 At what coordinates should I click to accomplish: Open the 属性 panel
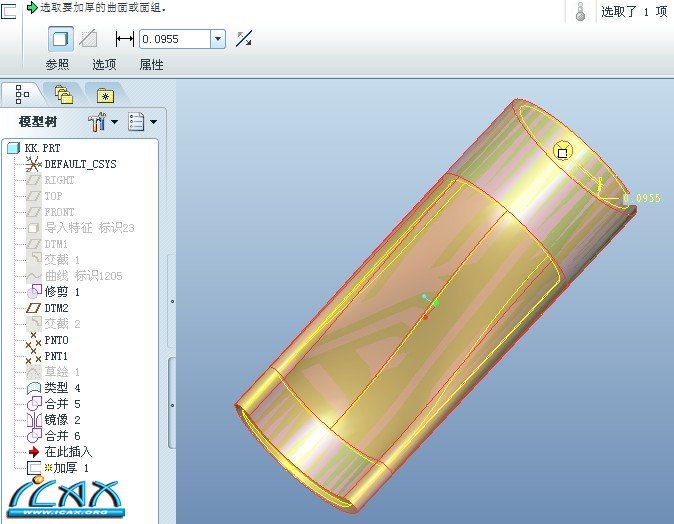point(151,65)
